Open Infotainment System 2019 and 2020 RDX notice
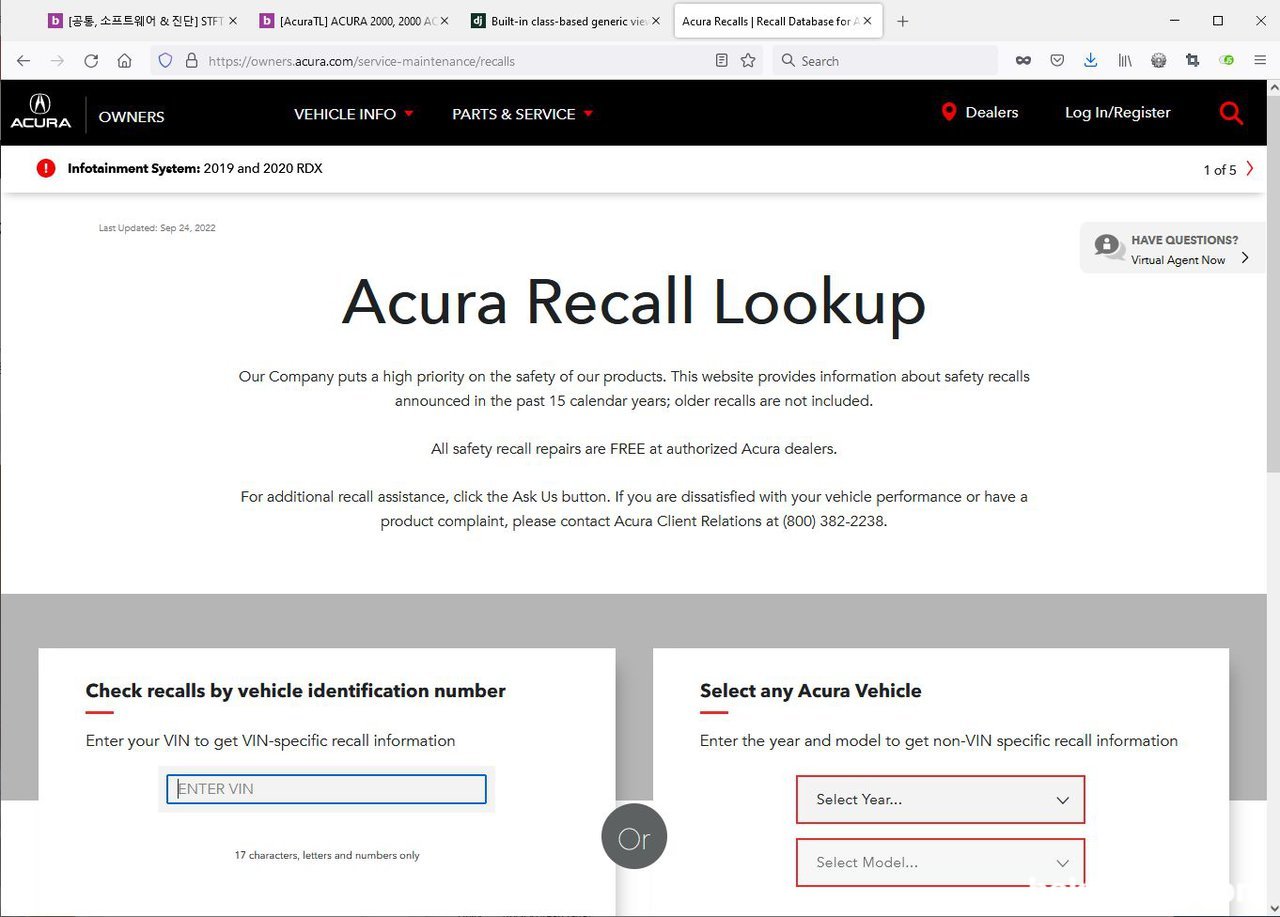The height and width of the screenshot is (917, 1280). [195, 168]
